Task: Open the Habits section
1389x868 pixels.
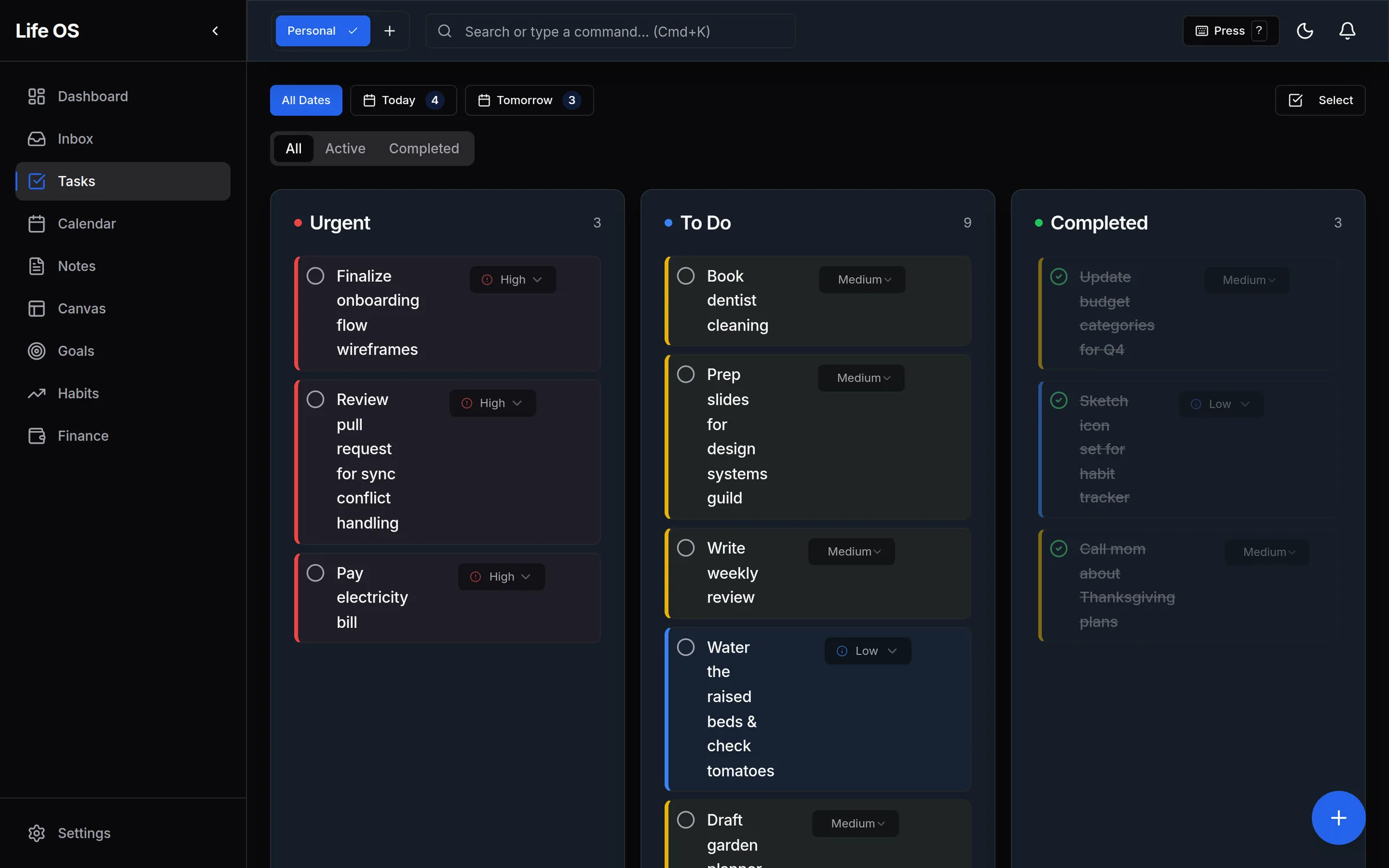Action: click(123, 393)
